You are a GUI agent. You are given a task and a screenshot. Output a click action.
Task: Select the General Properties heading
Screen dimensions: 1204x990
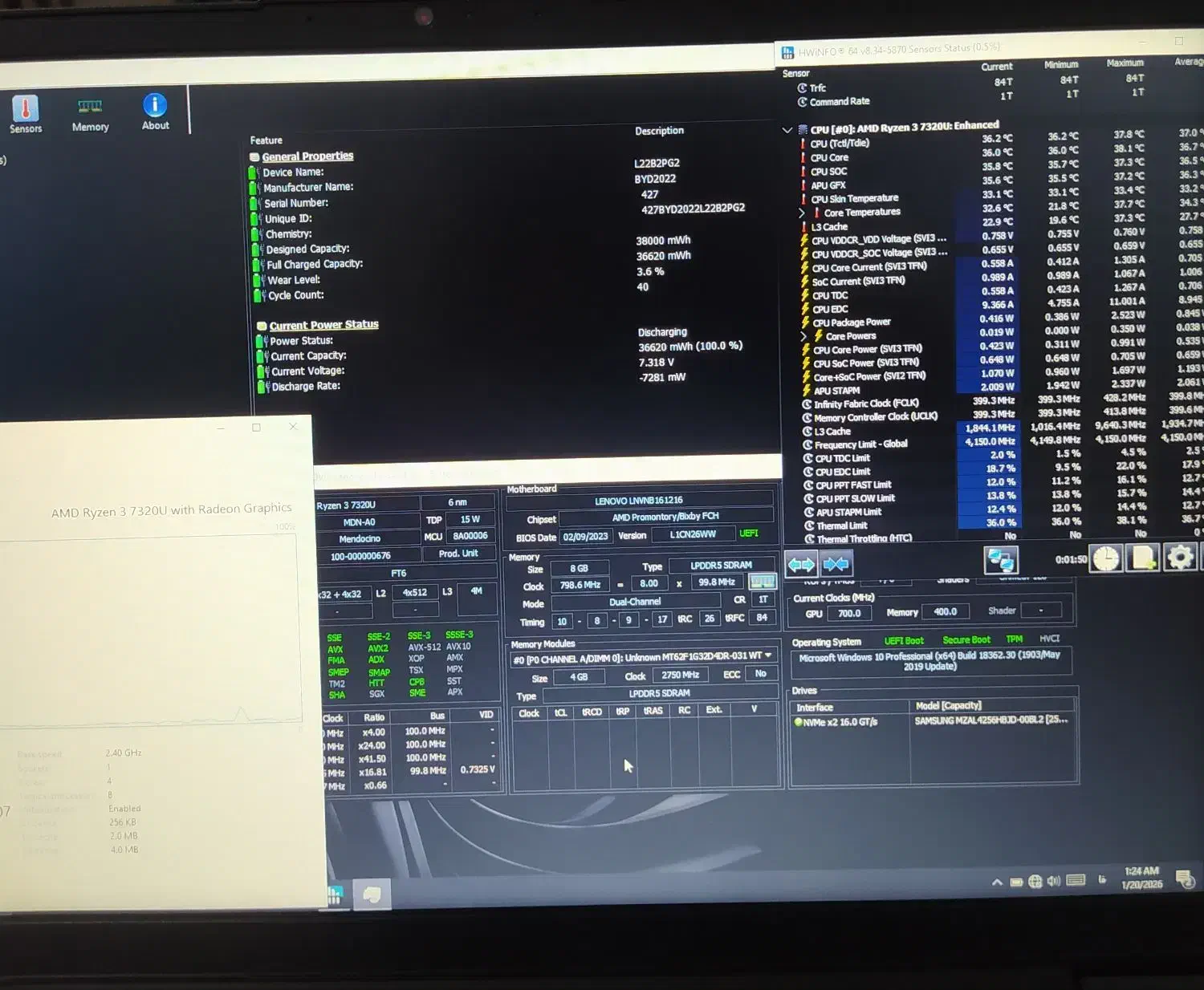307,156
